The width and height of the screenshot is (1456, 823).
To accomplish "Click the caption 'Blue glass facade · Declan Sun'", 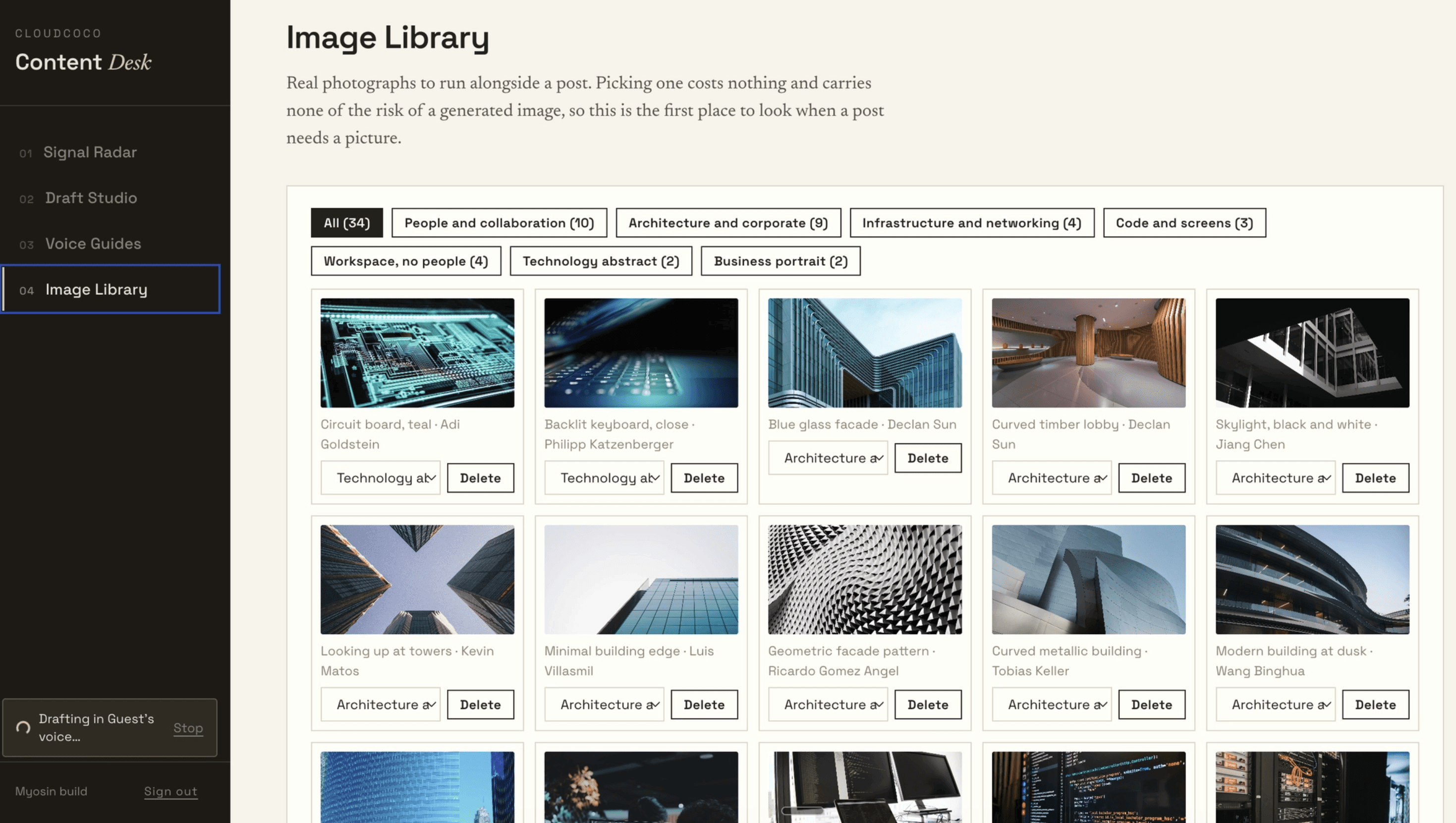I will click(x=862, y=425).
